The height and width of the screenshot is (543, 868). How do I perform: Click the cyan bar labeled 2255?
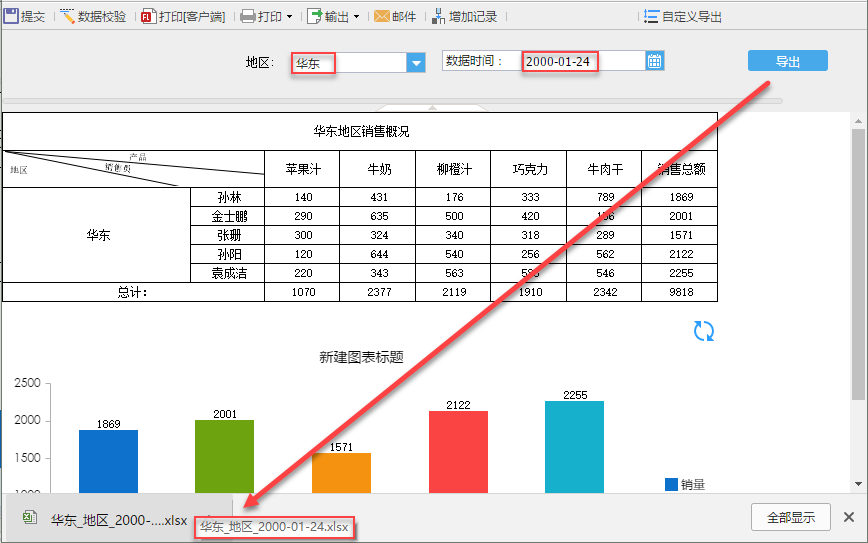coord(575,447)
